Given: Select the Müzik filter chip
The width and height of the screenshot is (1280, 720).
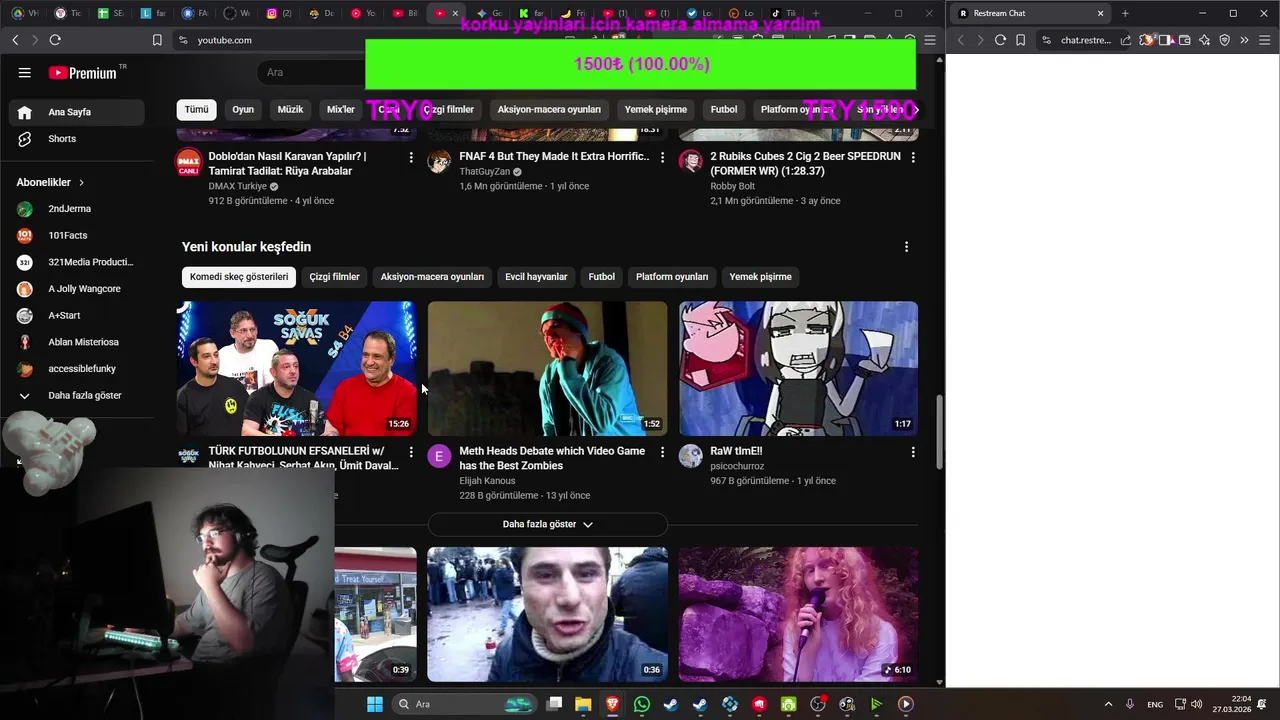Looking at the screenshot, I should 290,109.
